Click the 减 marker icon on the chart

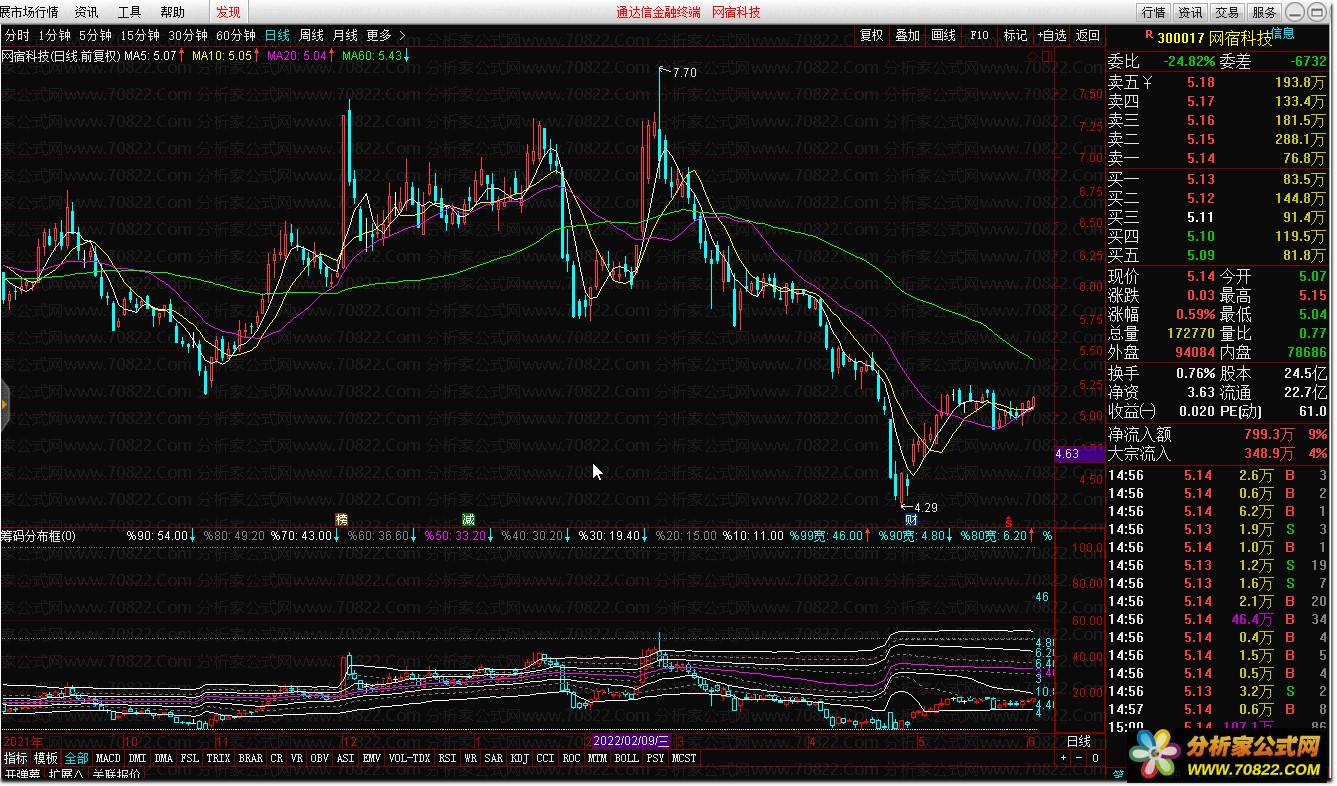pyautogui.click(x=468, y=519)
